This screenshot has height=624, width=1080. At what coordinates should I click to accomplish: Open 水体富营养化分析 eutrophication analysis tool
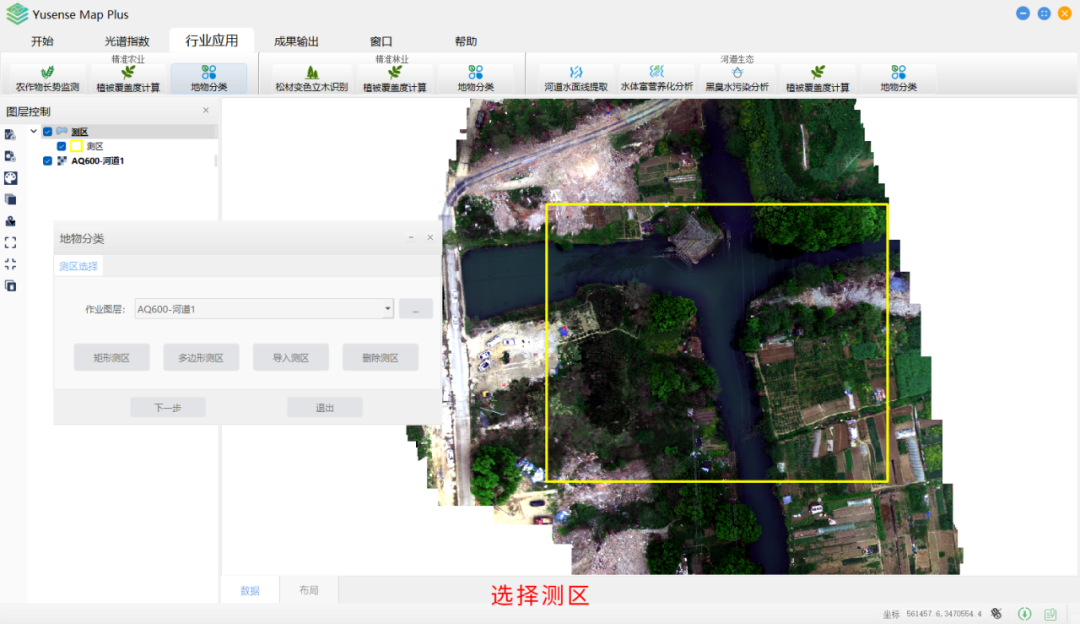(x=656, y=78)
